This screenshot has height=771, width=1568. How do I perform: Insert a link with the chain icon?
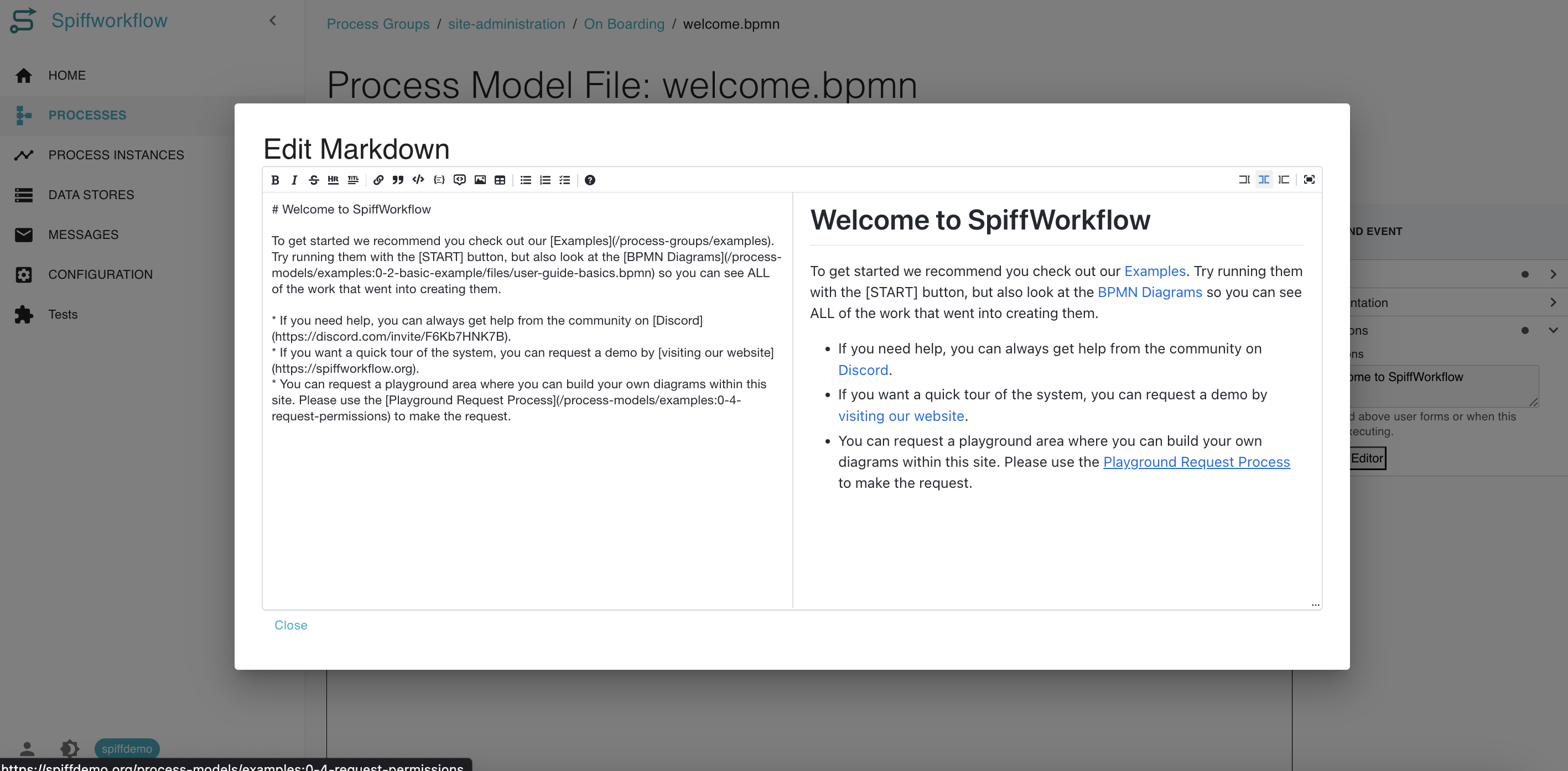(378, 180)
